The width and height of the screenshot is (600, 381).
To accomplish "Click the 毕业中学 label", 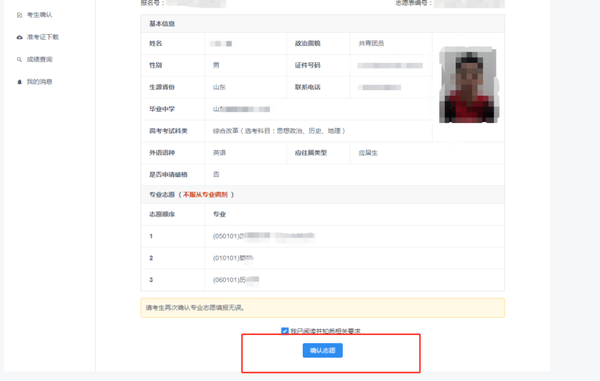I will click(x=162, y=109).
